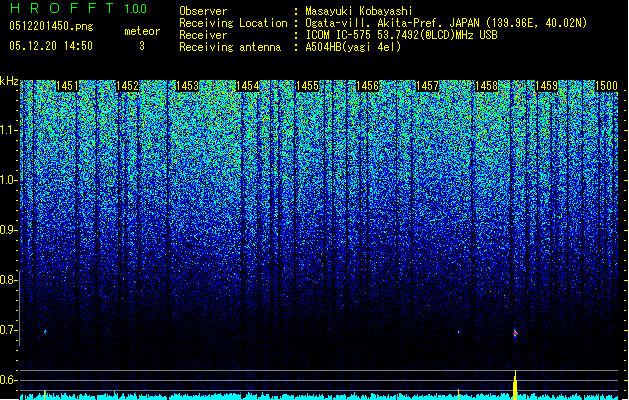Click the 1457 time marker
This screenshot has height=400, width=629.
pos(428,86)
